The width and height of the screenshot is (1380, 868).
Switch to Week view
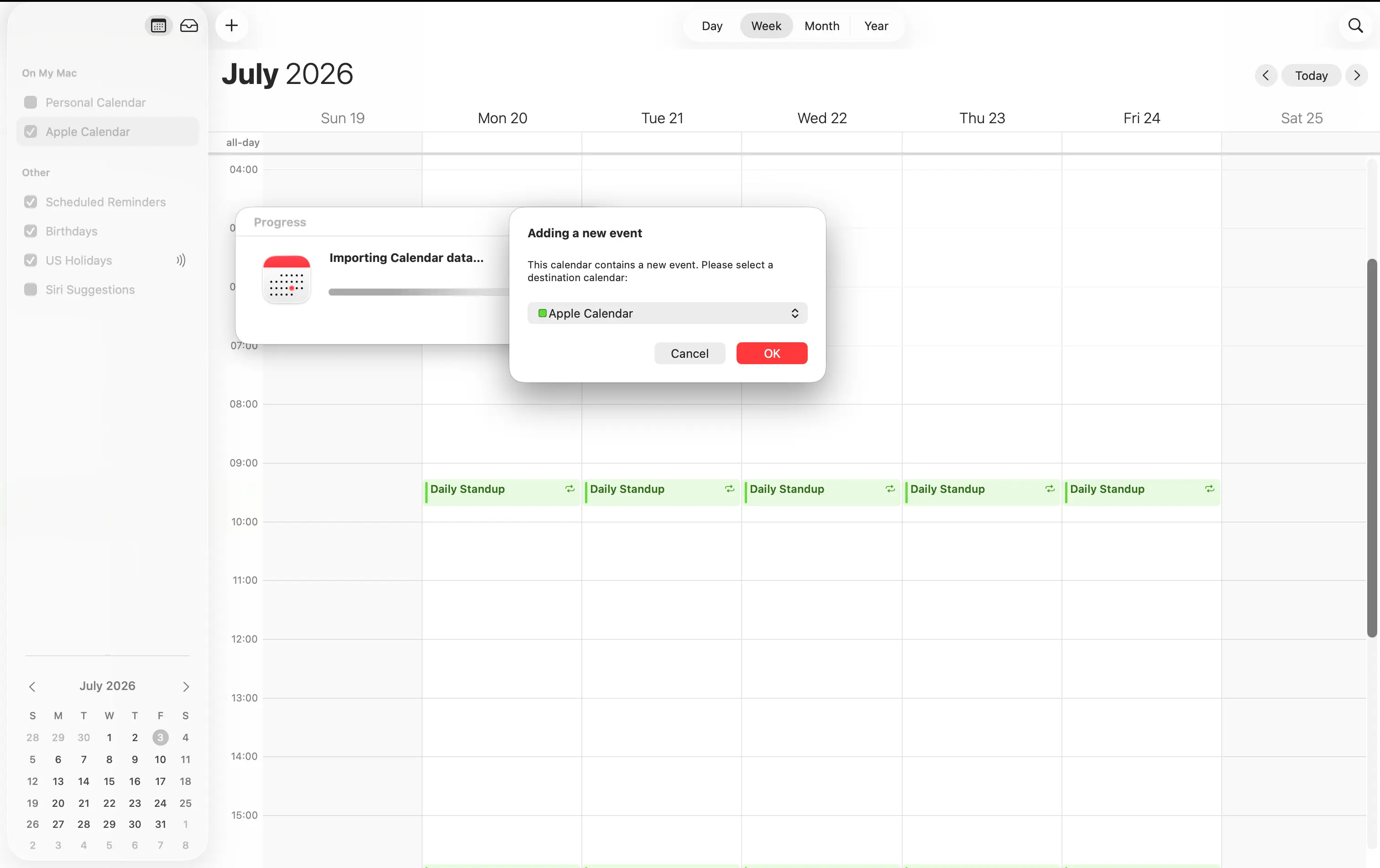coord(766,26)
